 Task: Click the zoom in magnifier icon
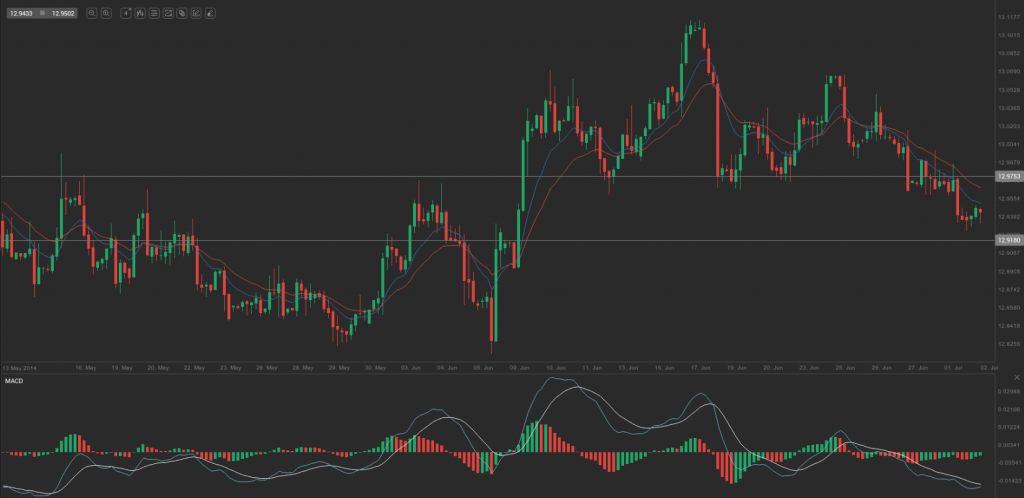pos(105,13)
